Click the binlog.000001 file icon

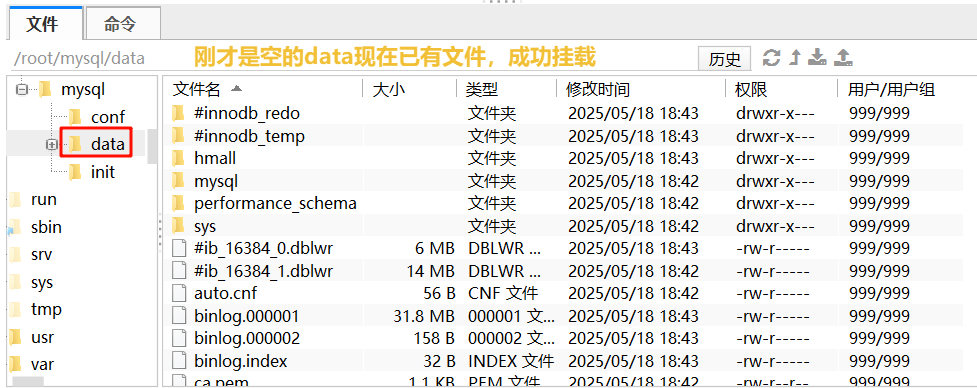[x=179, y=316]
